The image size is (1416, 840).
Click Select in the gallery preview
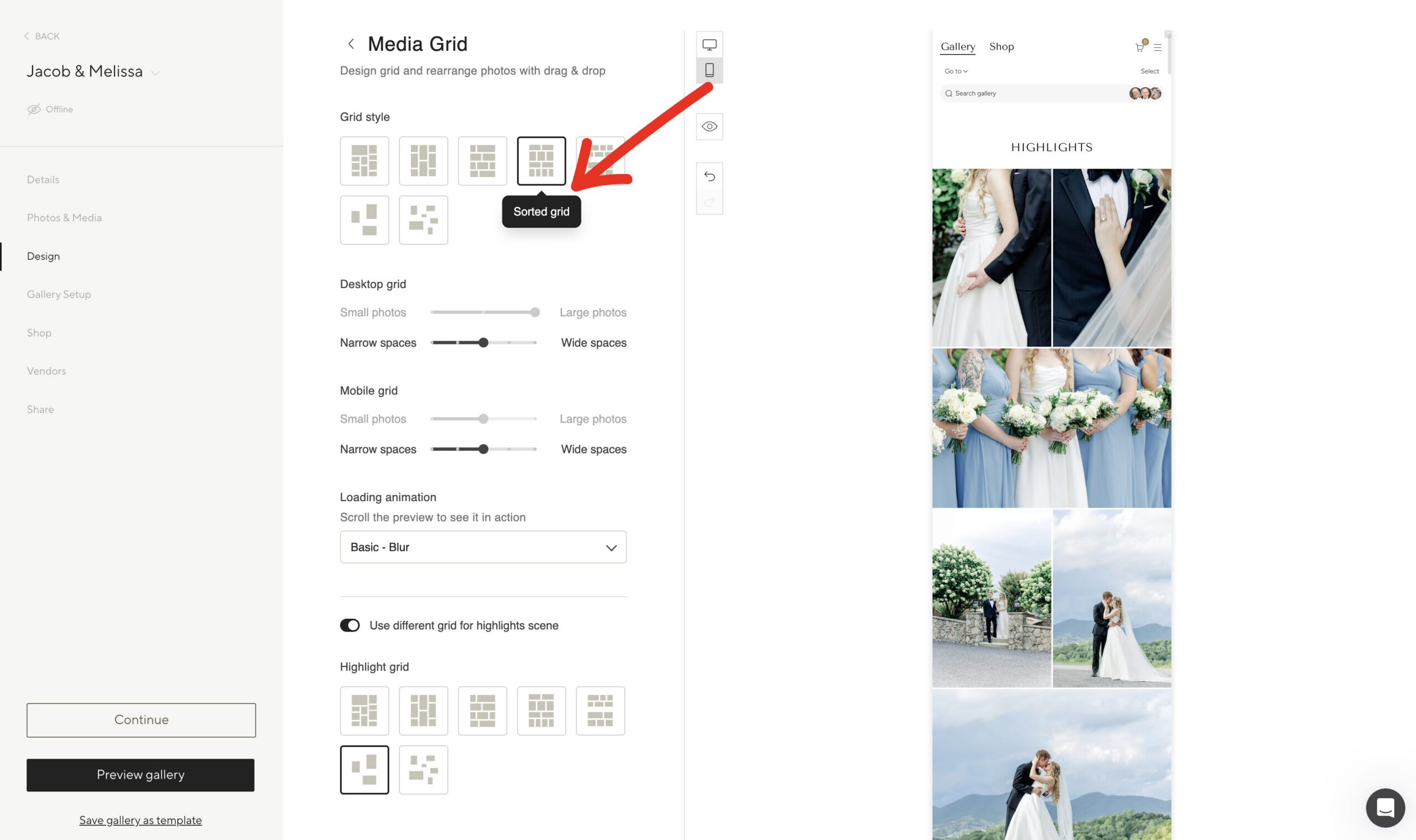pyautogui.click(x=1149, y=71)
